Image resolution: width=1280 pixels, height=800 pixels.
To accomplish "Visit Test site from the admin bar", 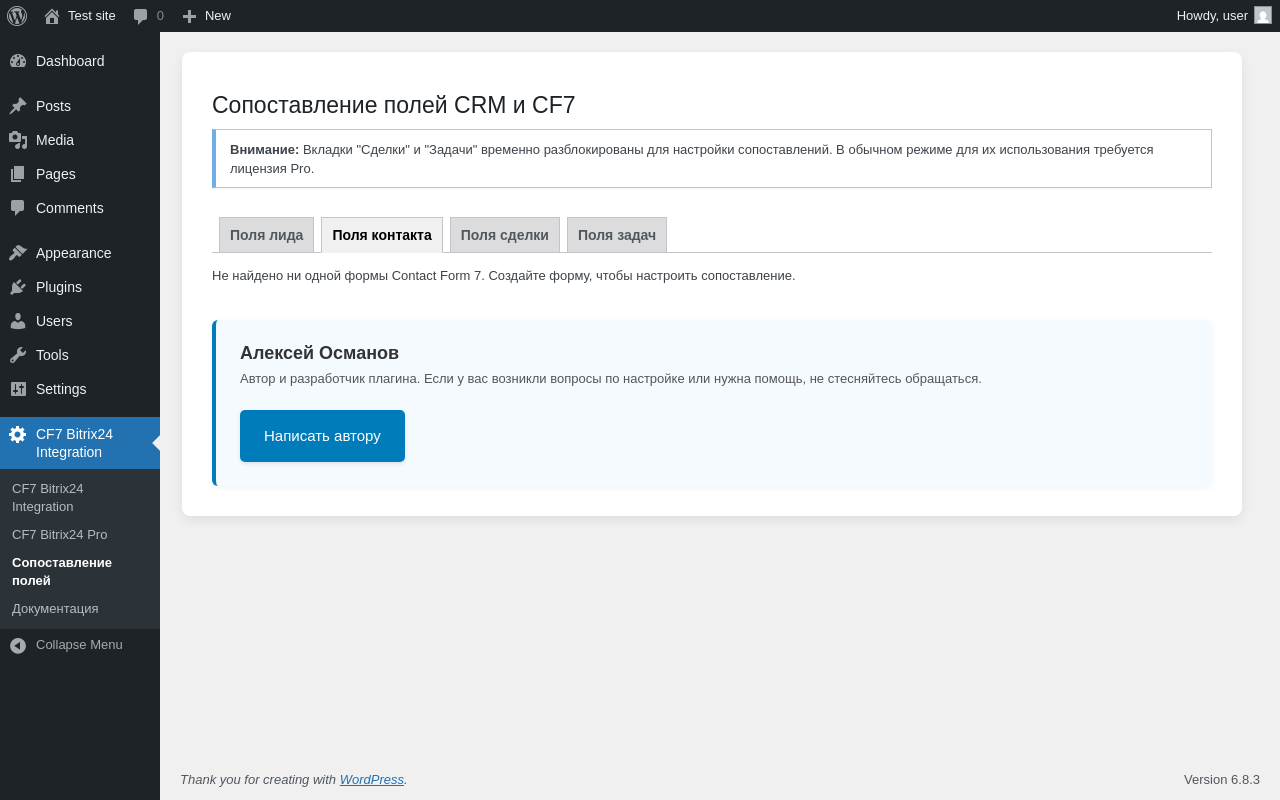I will 80,16.
